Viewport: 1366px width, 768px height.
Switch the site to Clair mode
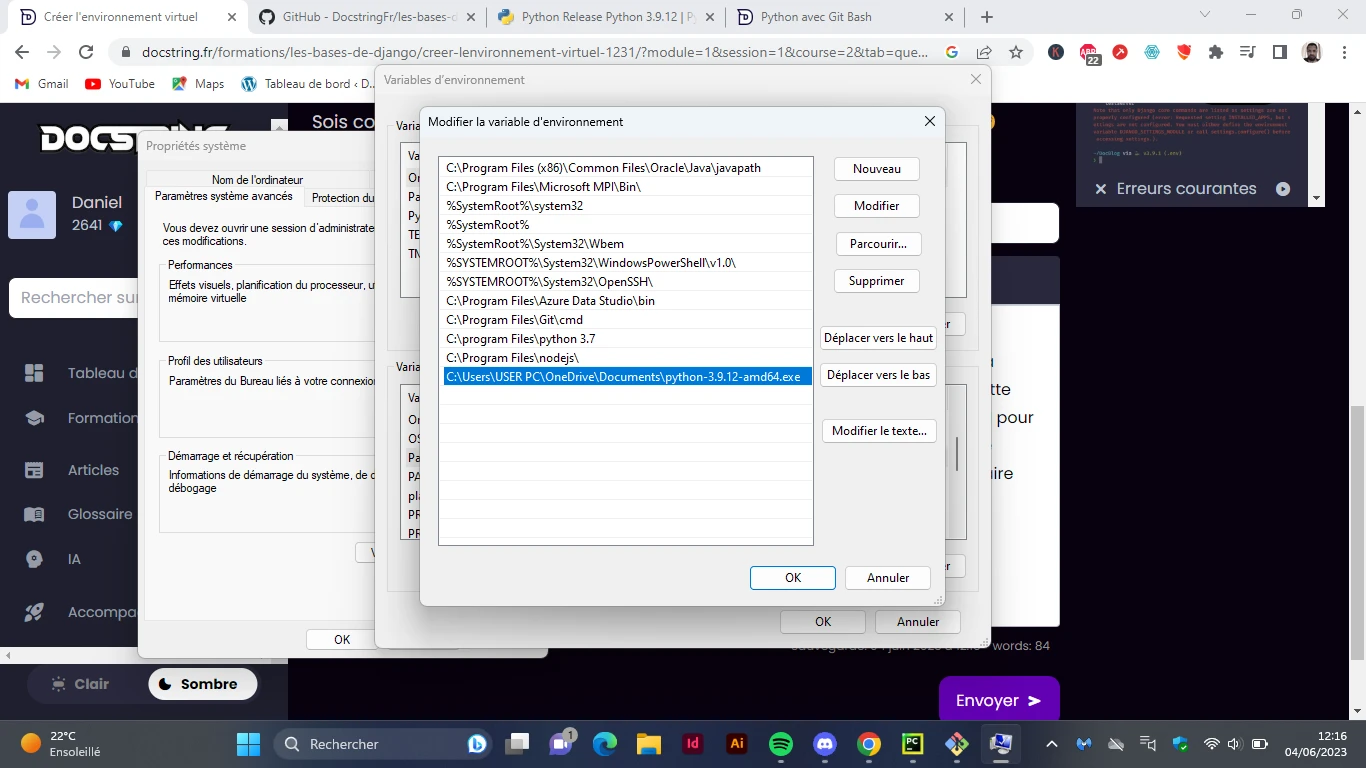(x=80, y=684)
